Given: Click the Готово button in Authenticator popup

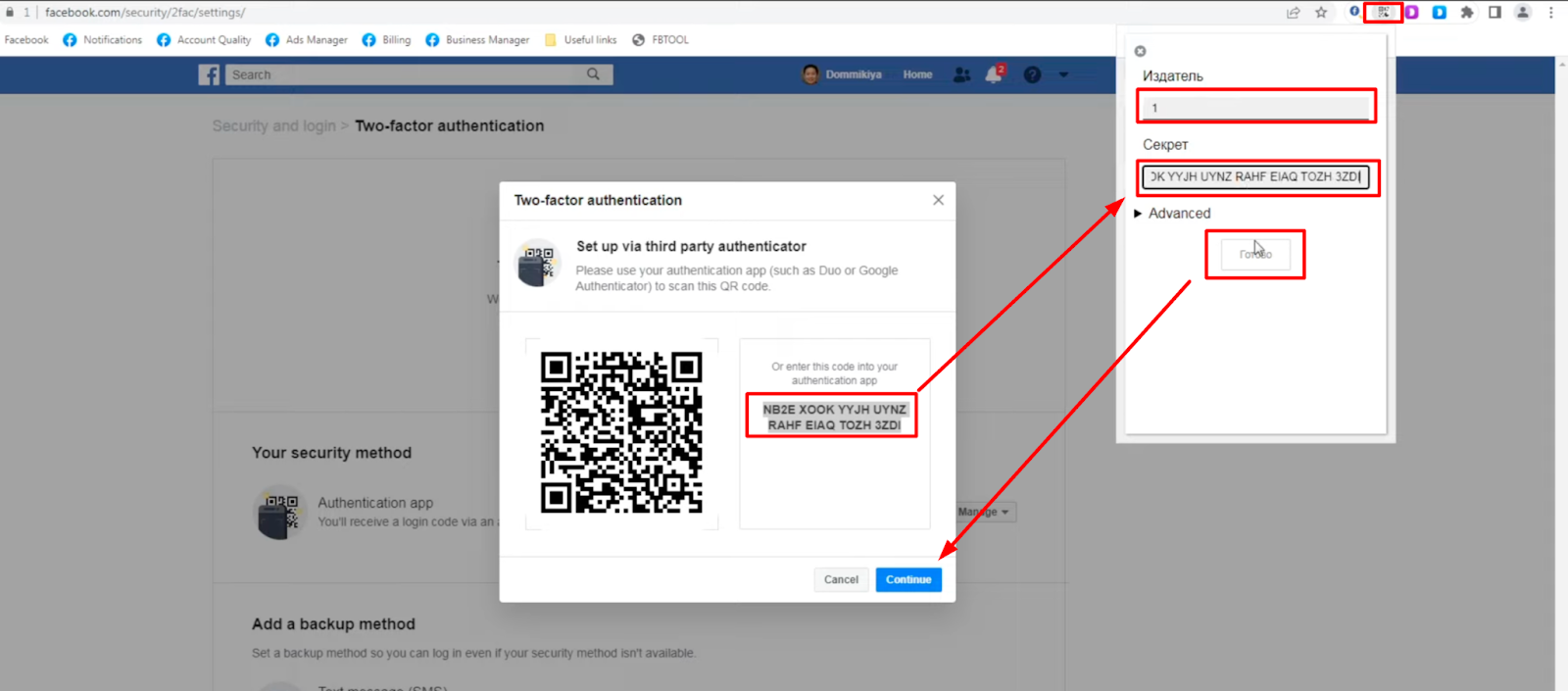Looking at the screenshot, I should pos(1255,254).
